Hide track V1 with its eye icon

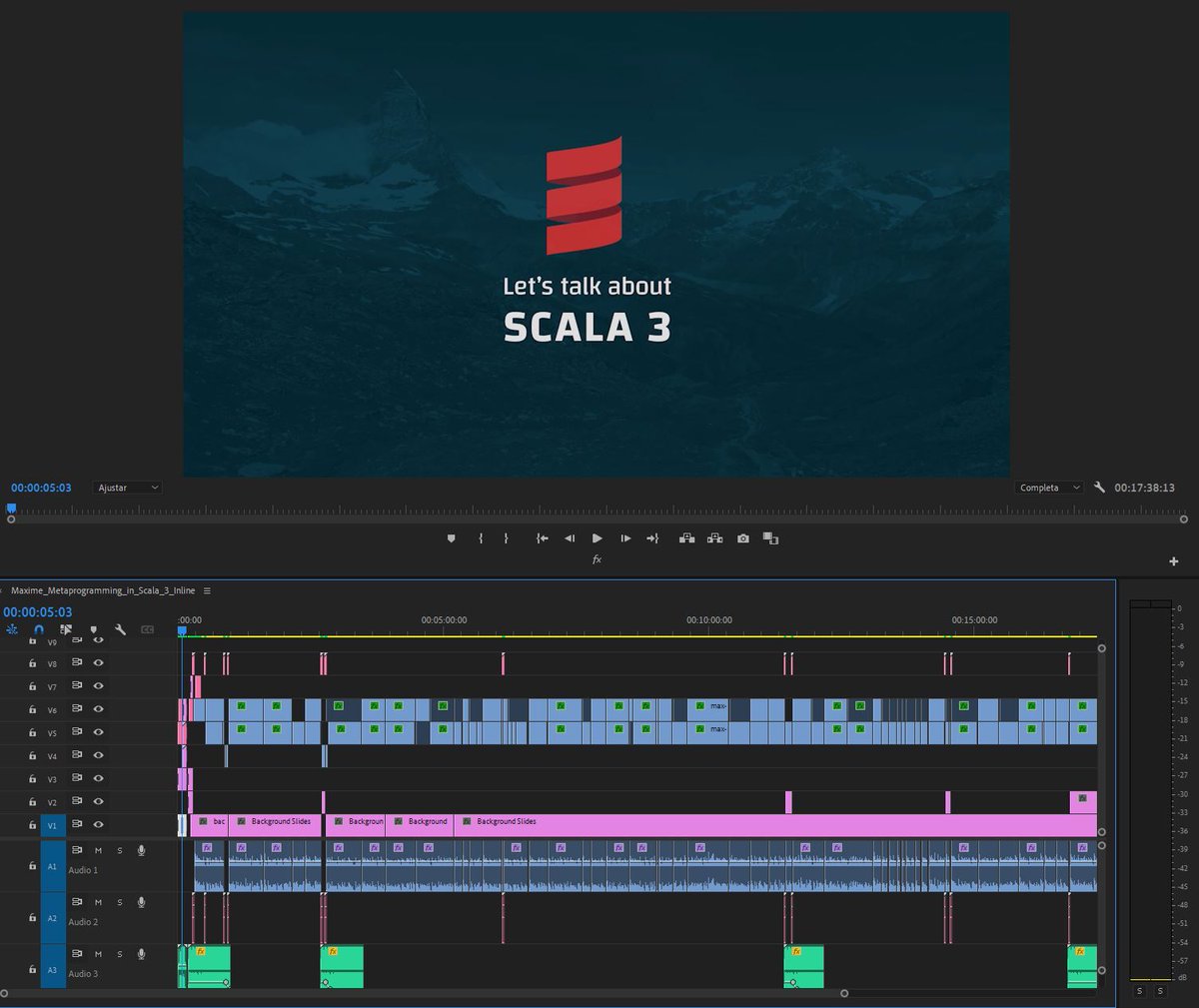[98, 824]
